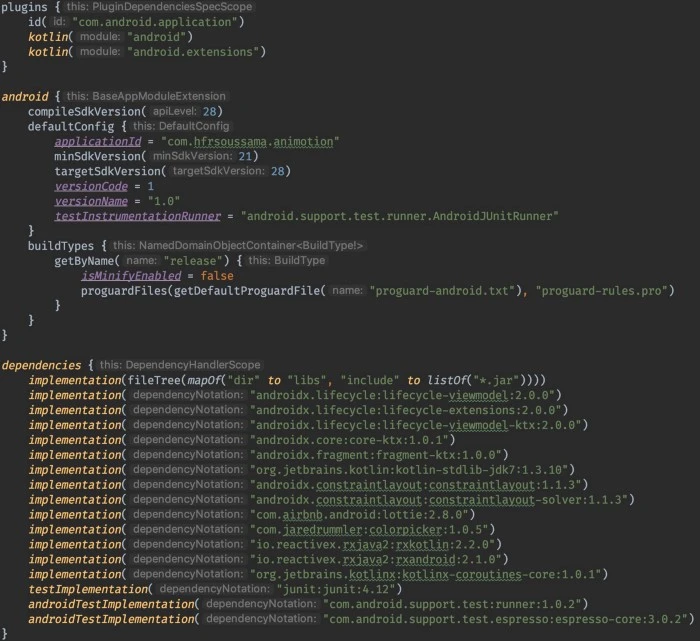Viewport: 700px width, 641px height.
Task: Select the underlined applicationId property
Action: point(97,142)
